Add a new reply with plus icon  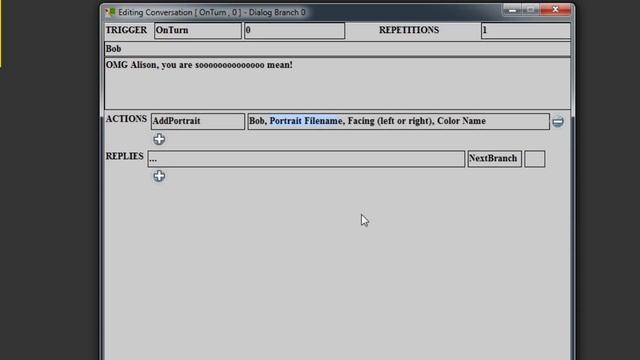(x=159, y=176)
